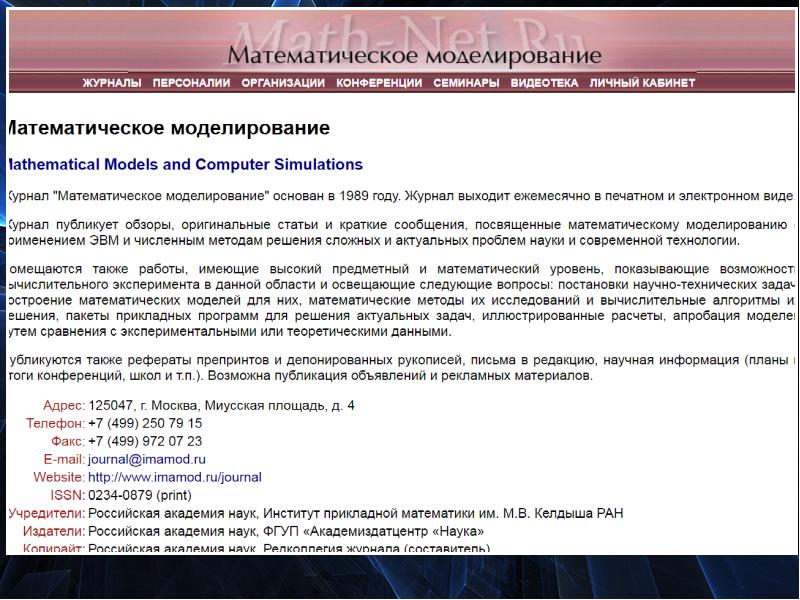Click the E-mail field label
Image resolution: width=800 pixels, height=600 pixels.
pyautogui.click(x=64, y=459)
